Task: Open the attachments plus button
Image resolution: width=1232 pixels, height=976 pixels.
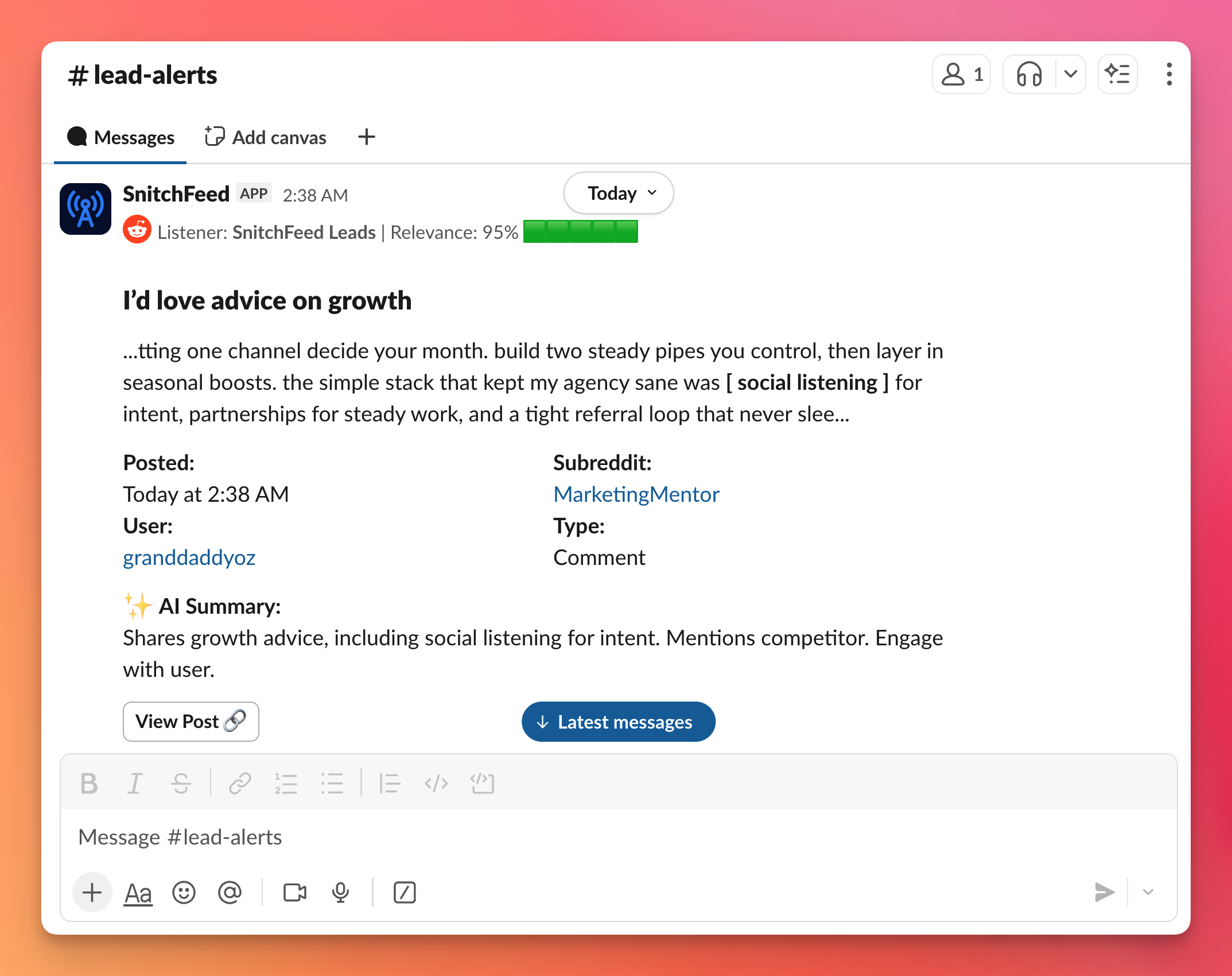Action: click(x=92, y=892)
